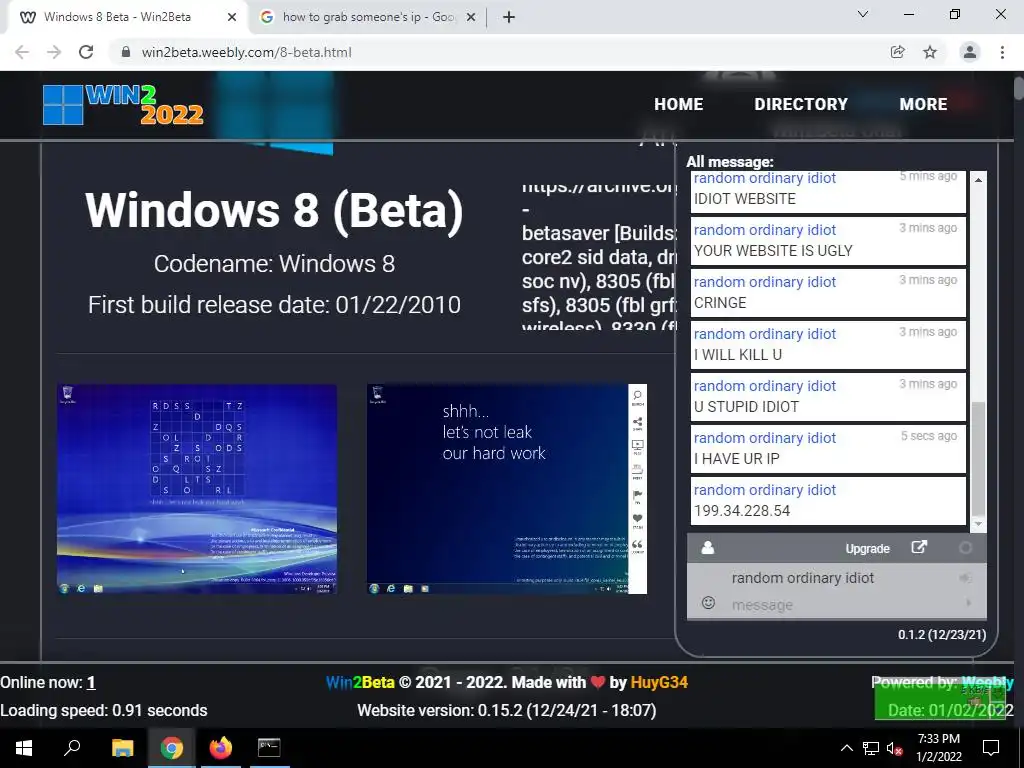Screen dimensions: 1024x768
Task: Click the '199.34.228.54' message text
Action: point(742,511)
